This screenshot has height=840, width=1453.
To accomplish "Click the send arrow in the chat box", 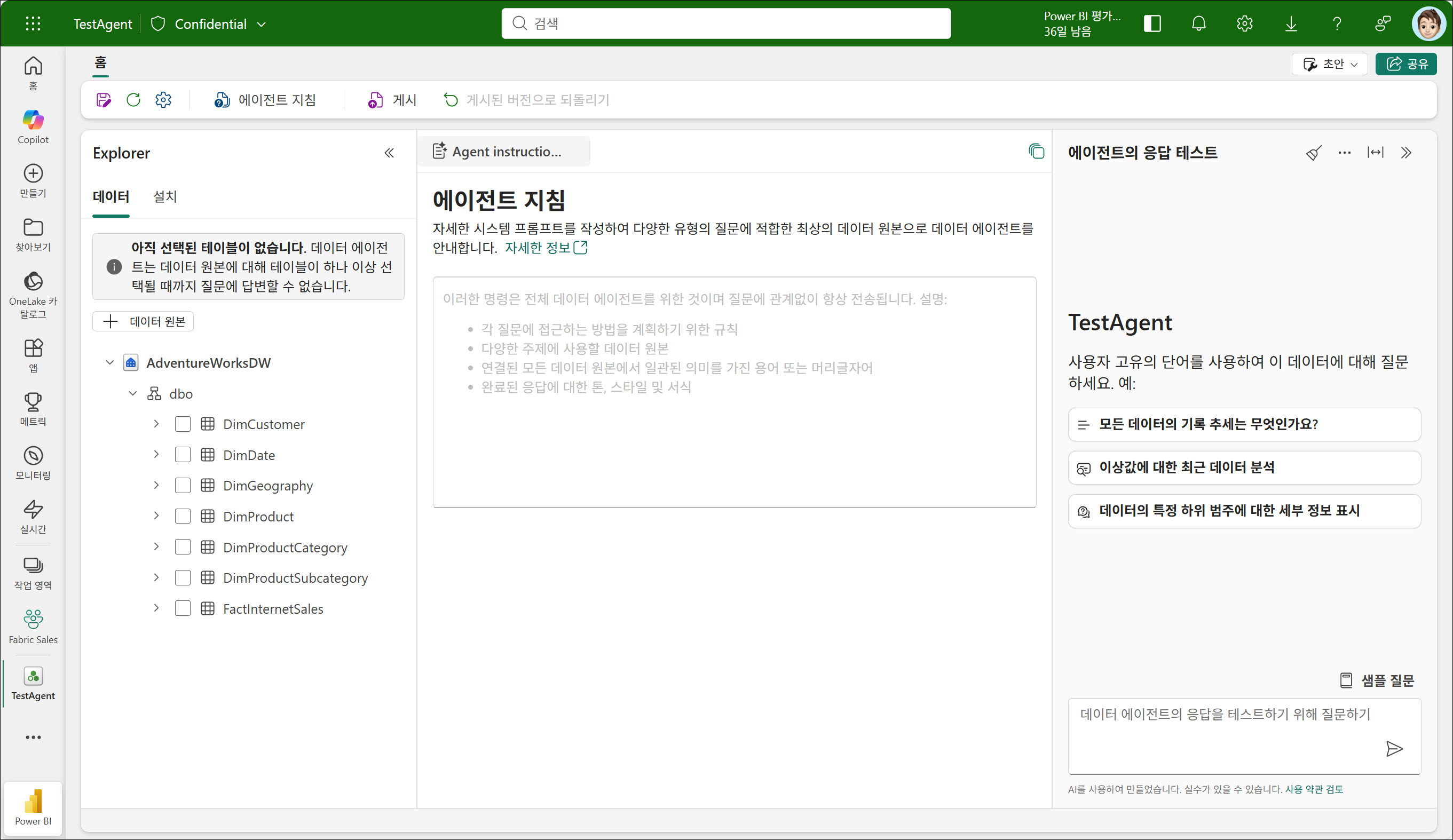I will [1394, 748].
